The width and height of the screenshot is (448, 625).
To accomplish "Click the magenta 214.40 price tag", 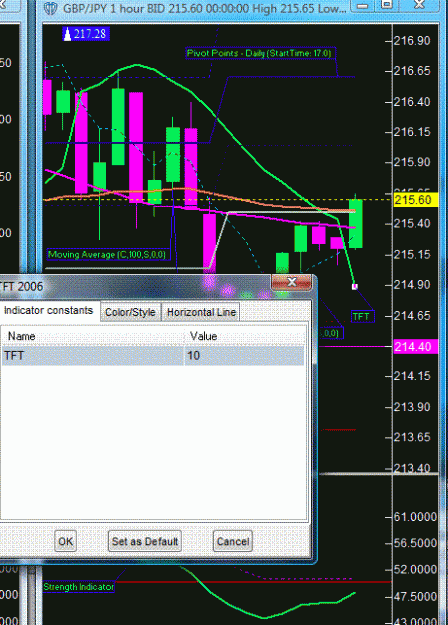I will [415, 346].
